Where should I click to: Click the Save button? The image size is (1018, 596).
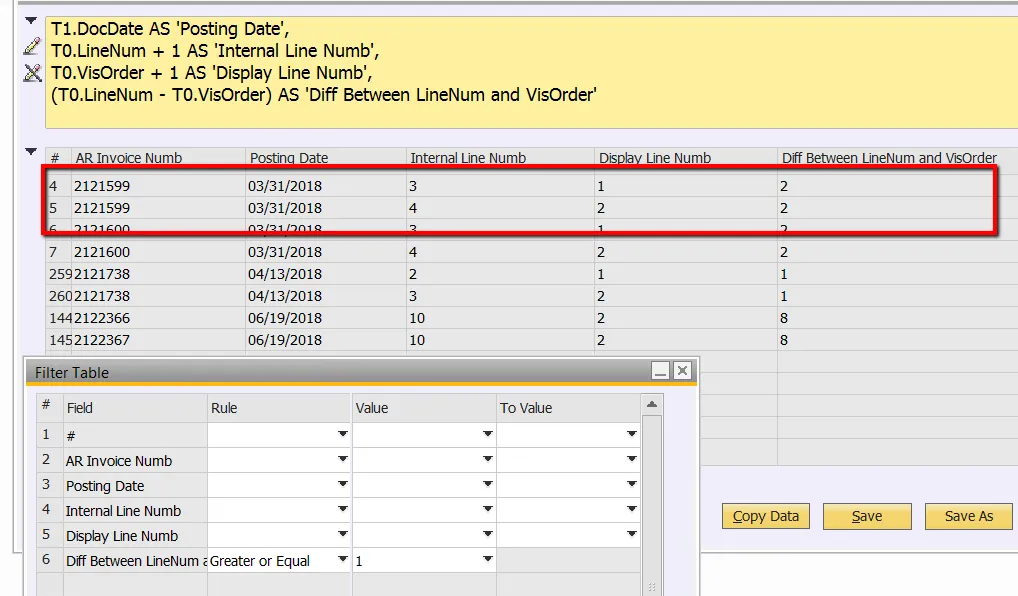pyautogui.click(x=866, y=516)
